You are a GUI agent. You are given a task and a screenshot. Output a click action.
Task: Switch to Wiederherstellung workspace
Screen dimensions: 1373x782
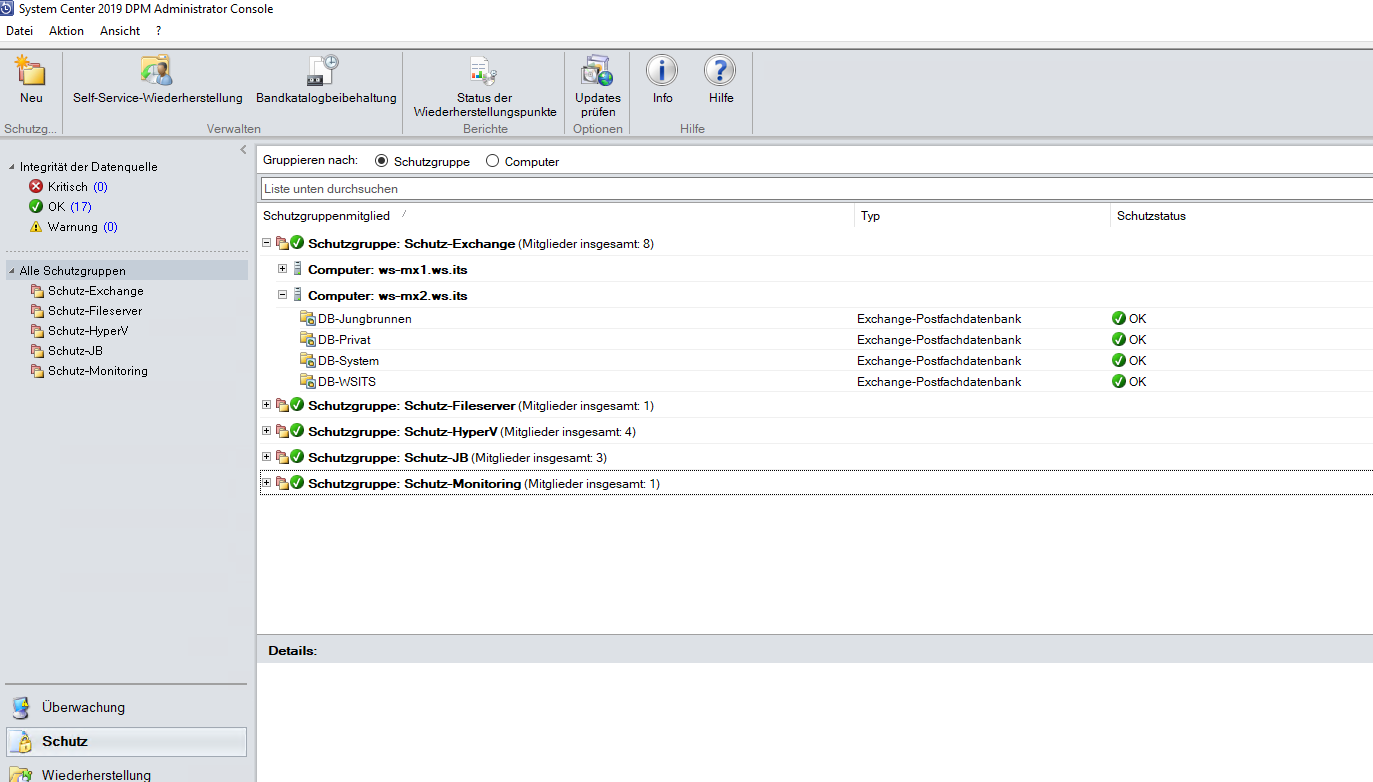click(x=126, y=772)
